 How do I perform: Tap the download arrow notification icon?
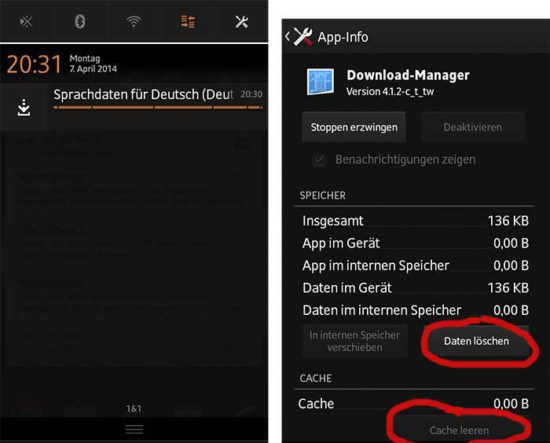tap(24, 107)
